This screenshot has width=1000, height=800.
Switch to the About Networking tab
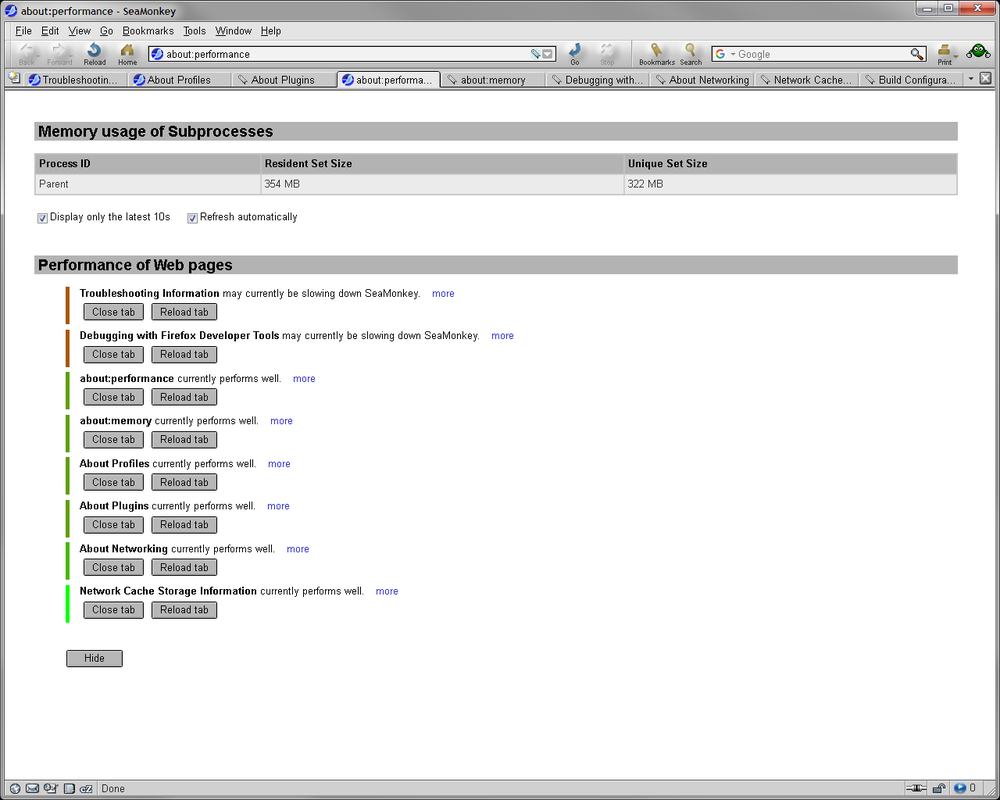coord(703,80)
